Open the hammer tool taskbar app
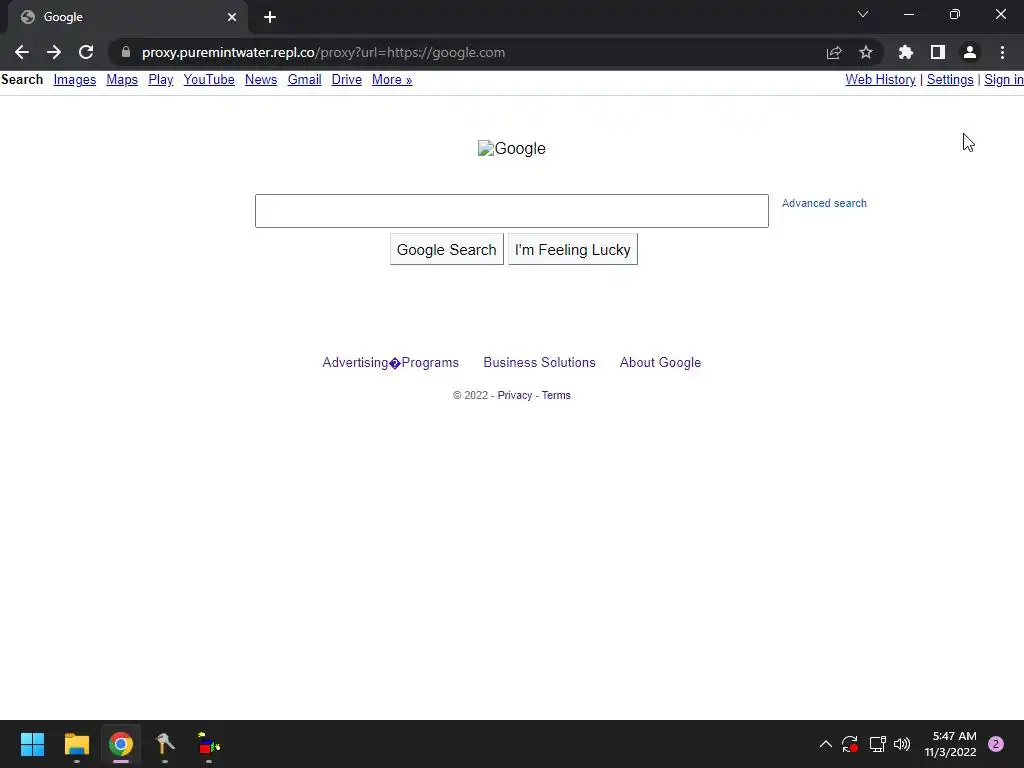 pyautogui.click(x=165, y=744)
